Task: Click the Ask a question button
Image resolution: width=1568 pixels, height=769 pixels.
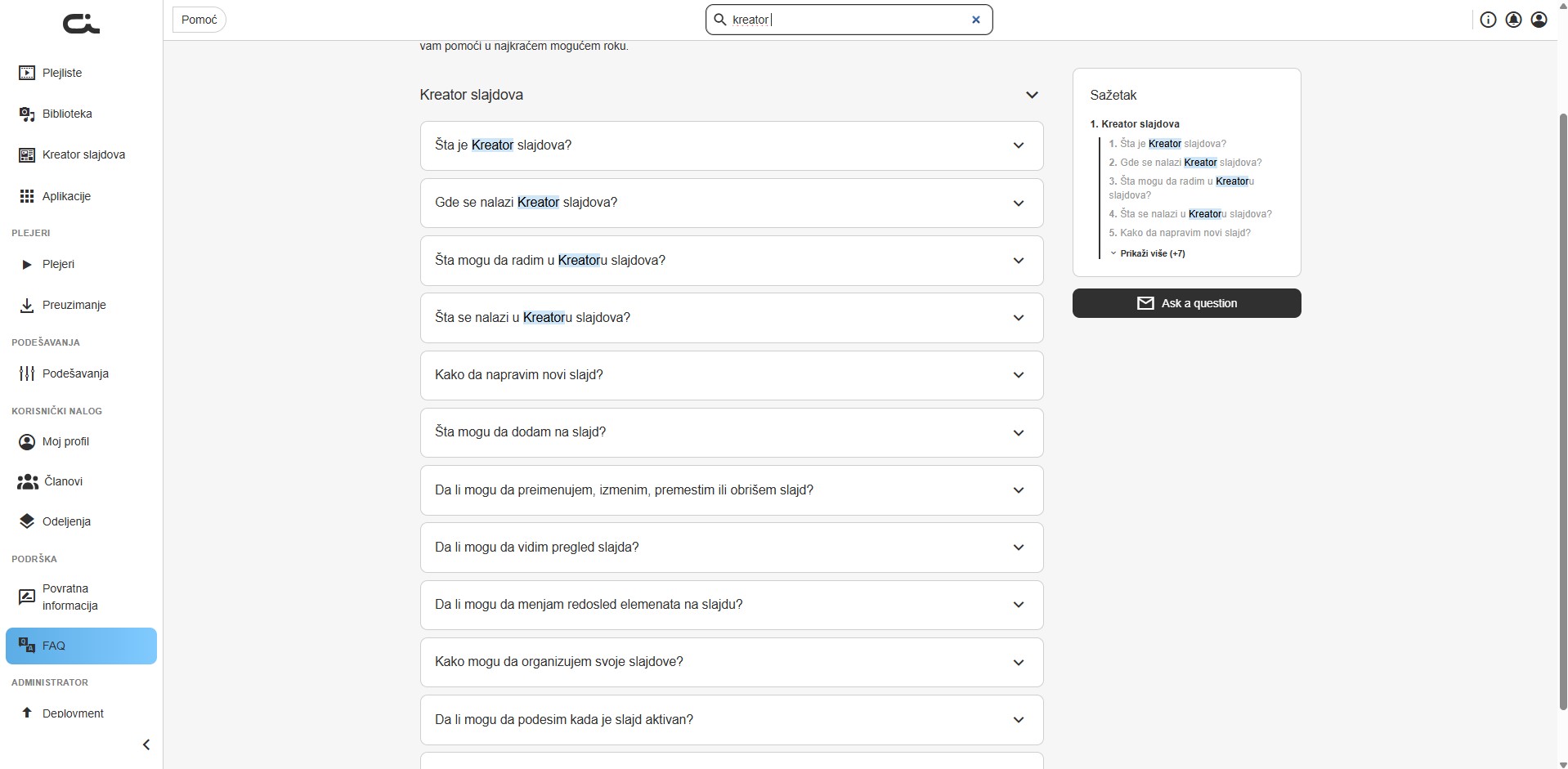Action: click(1186, 303)
